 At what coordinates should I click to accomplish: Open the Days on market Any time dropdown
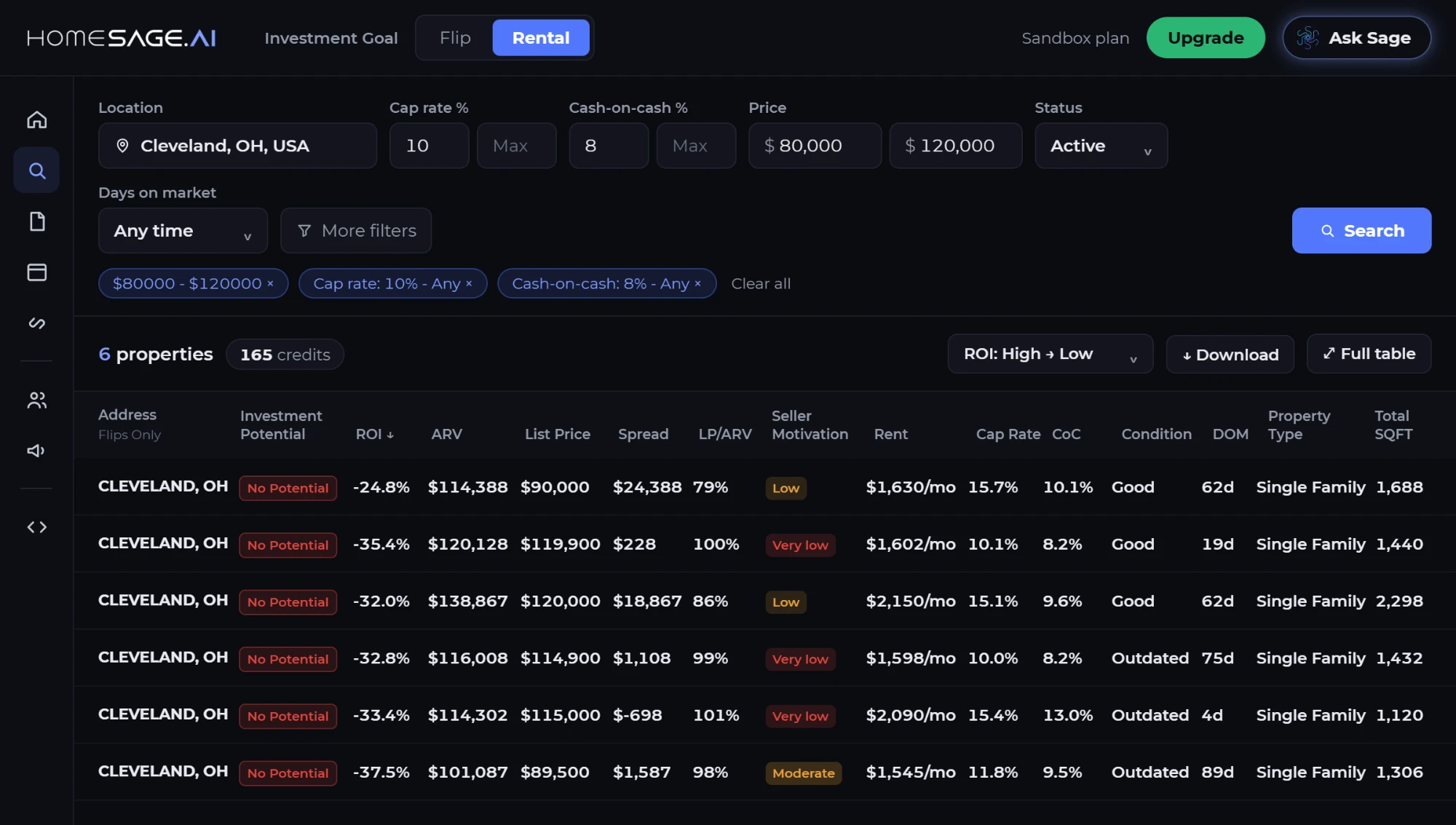point(183,231)
